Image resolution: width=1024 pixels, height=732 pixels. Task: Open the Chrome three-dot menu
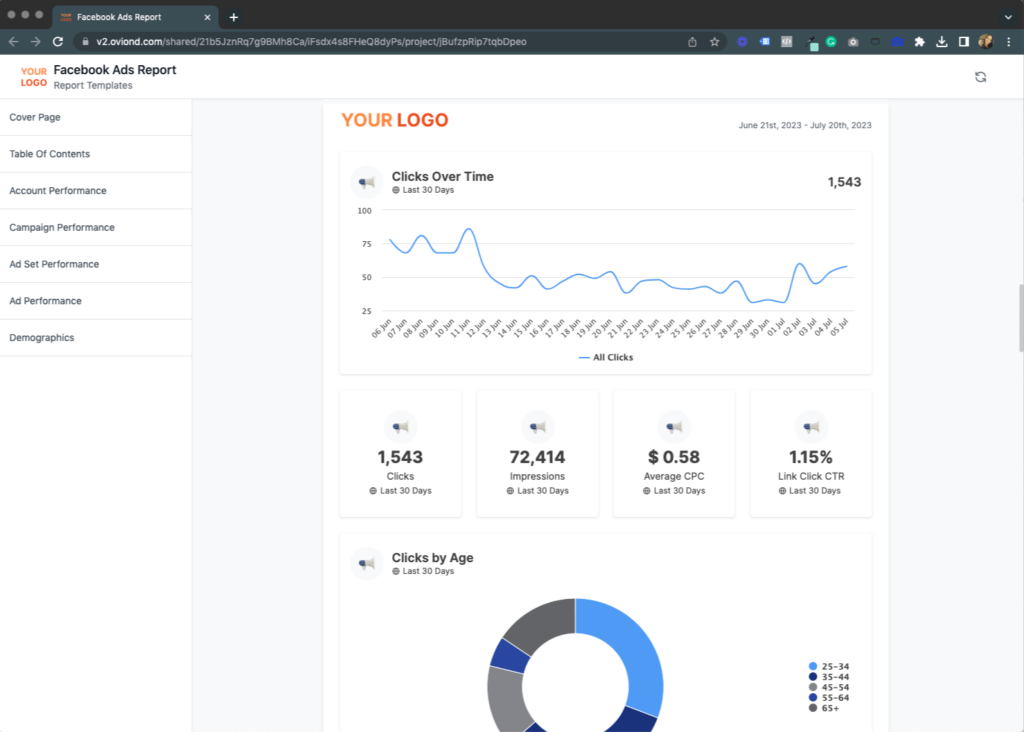coord(1009,42)
